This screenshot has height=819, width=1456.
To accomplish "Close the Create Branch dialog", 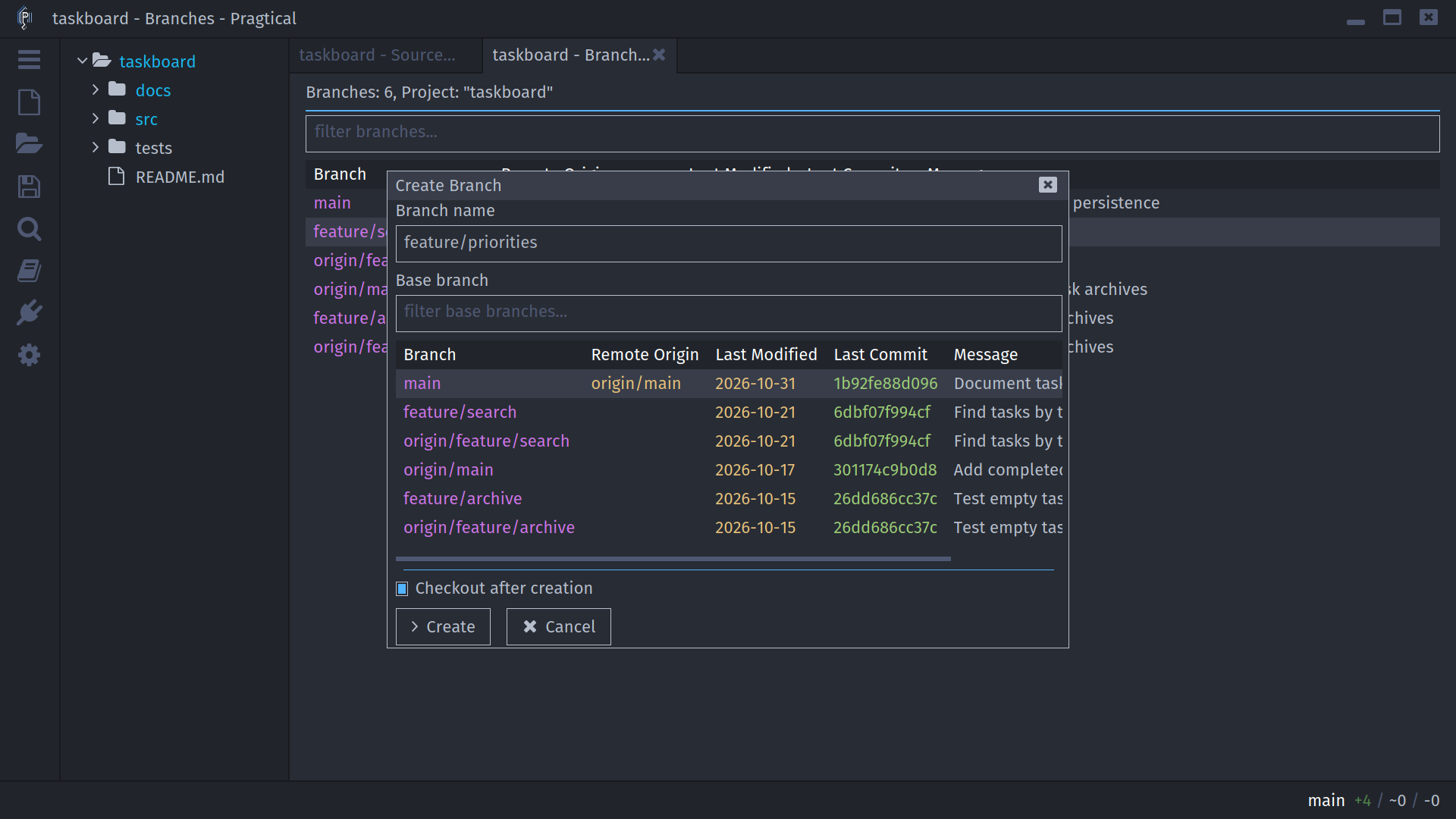I will (x=1047, y=184).
